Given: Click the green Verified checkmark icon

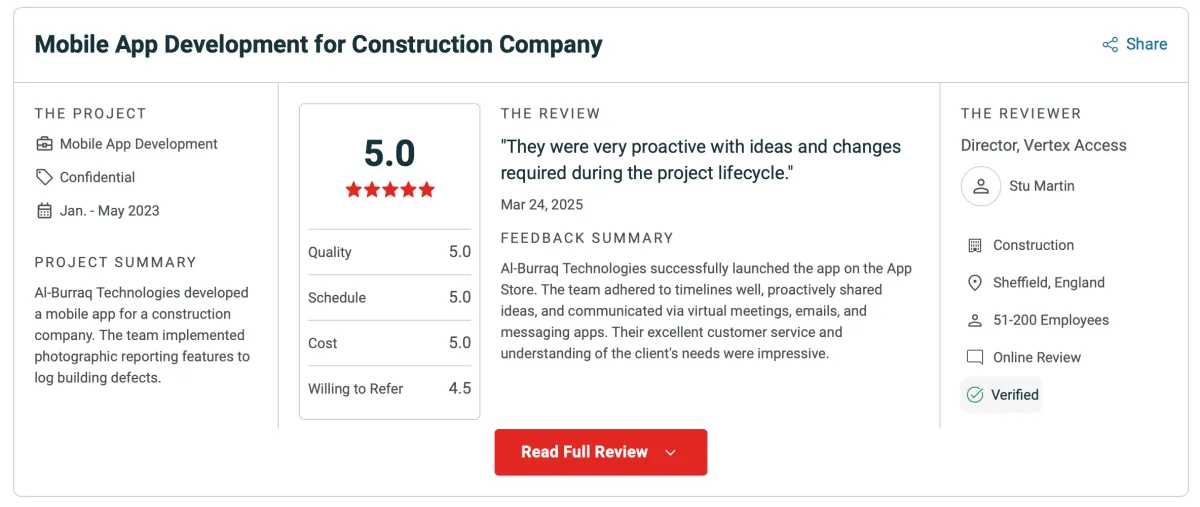Looking at the screenshot, I should (975, 395).
